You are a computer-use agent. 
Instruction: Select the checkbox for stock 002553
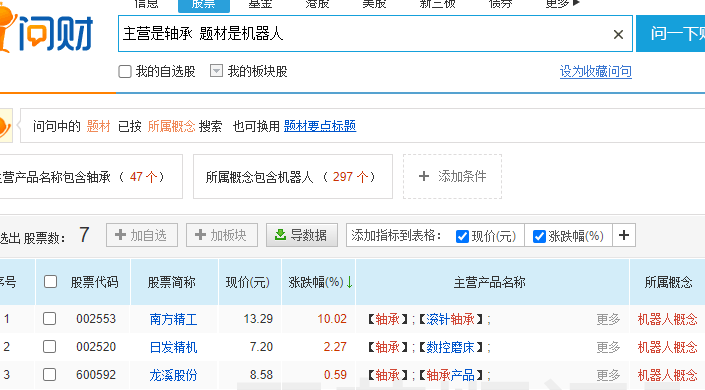click(x=49, y=318)
